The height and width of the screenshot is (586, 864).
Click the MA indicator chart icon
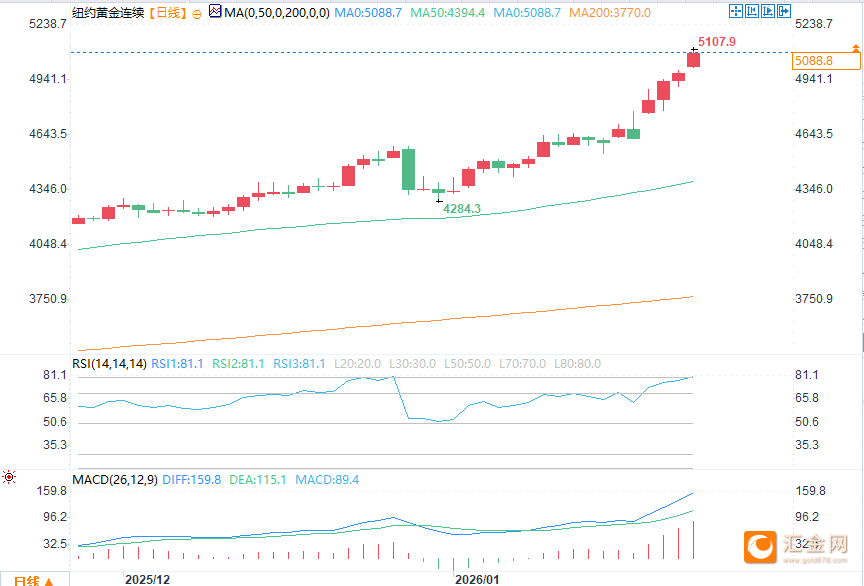point(215,11)
